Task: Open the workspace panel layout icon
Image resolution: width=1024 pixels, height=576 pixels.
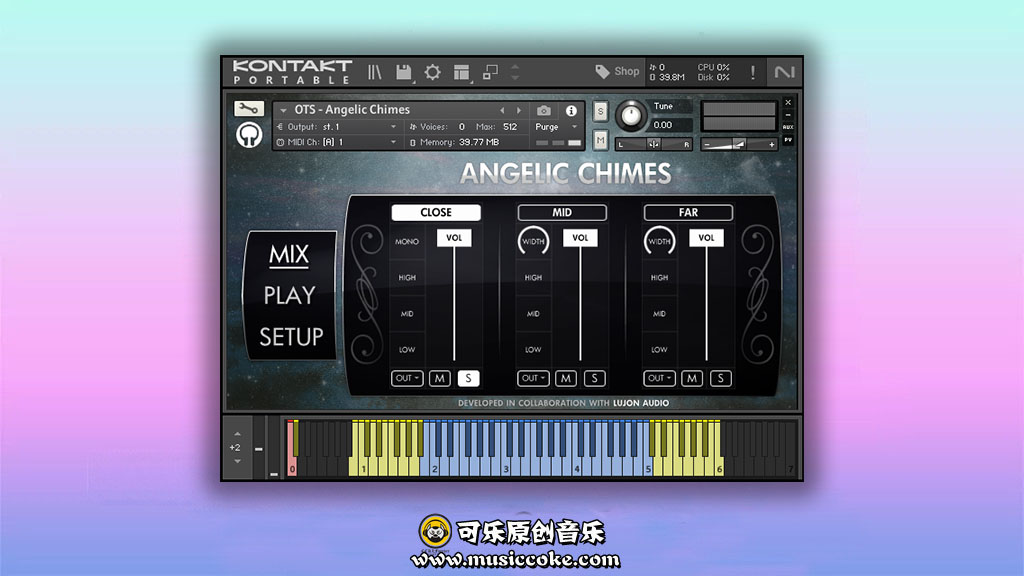Action: pos(462,72)
